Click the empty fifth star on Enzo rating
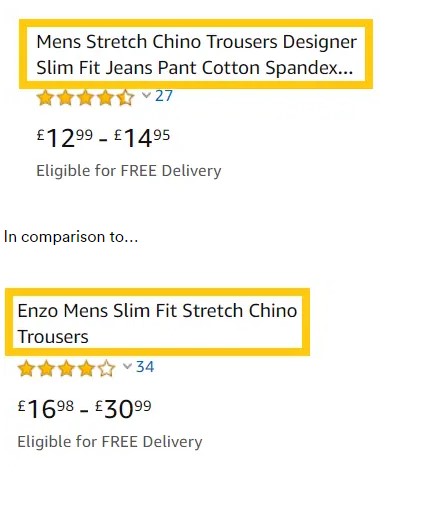Image resolution: width=438 pixels, height=505 pixels. [106, 369]
